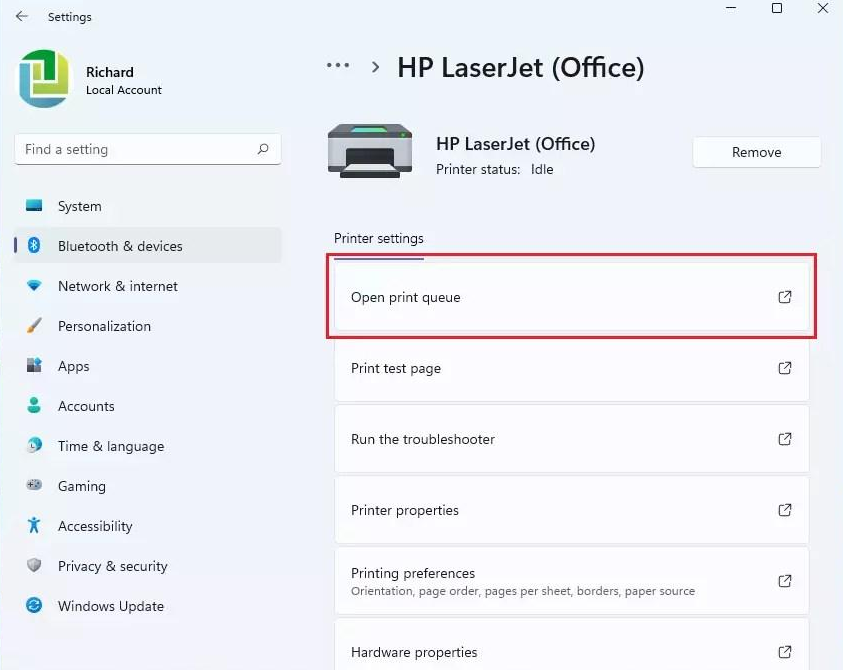Click Run the troubleshooter row
The height and width of the screenshot is (670, 843).
click(x=571, y=439)
